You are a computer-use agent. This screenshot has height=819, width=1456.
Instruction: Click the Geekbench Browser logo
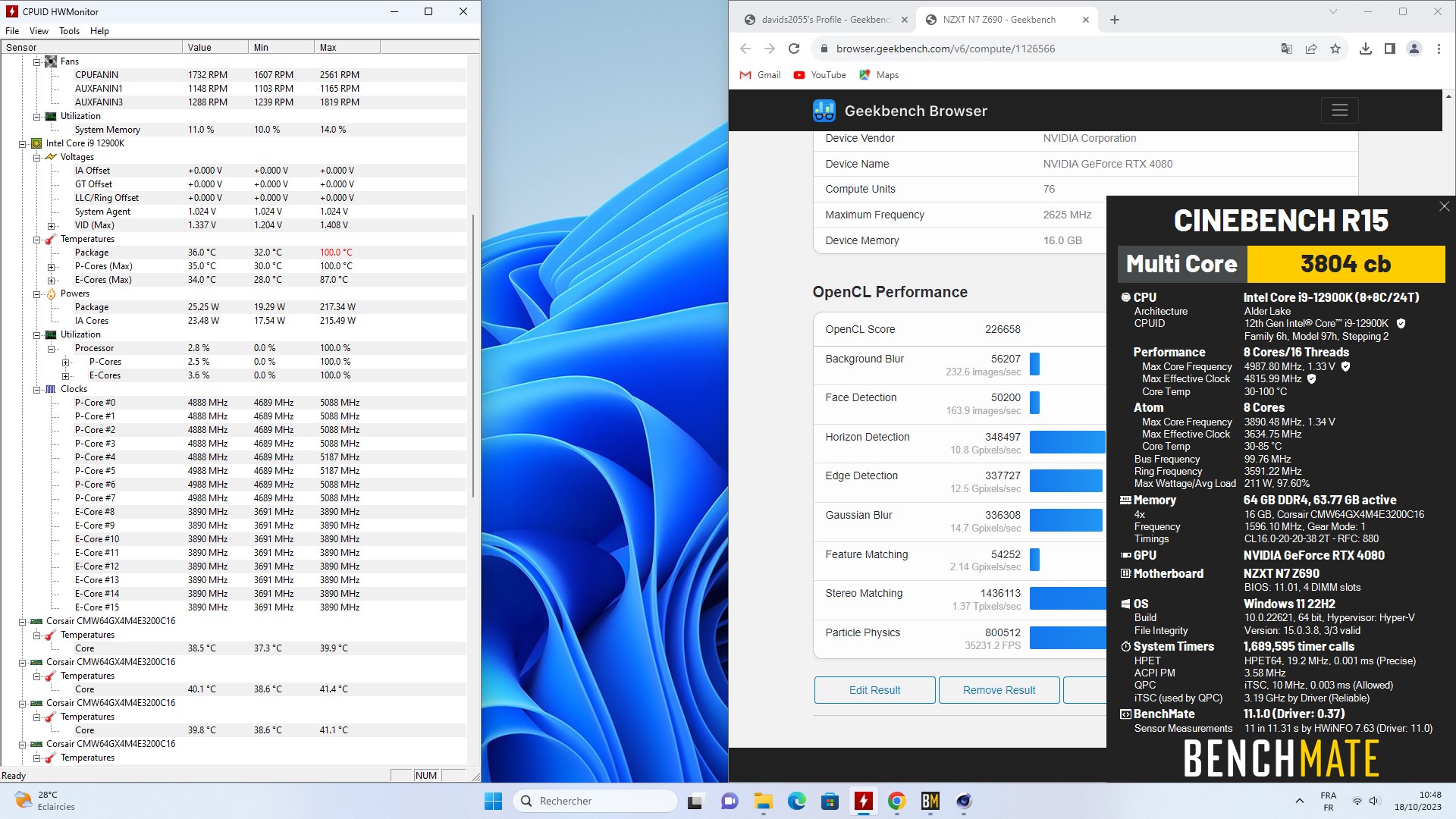(x=900, y=111)
